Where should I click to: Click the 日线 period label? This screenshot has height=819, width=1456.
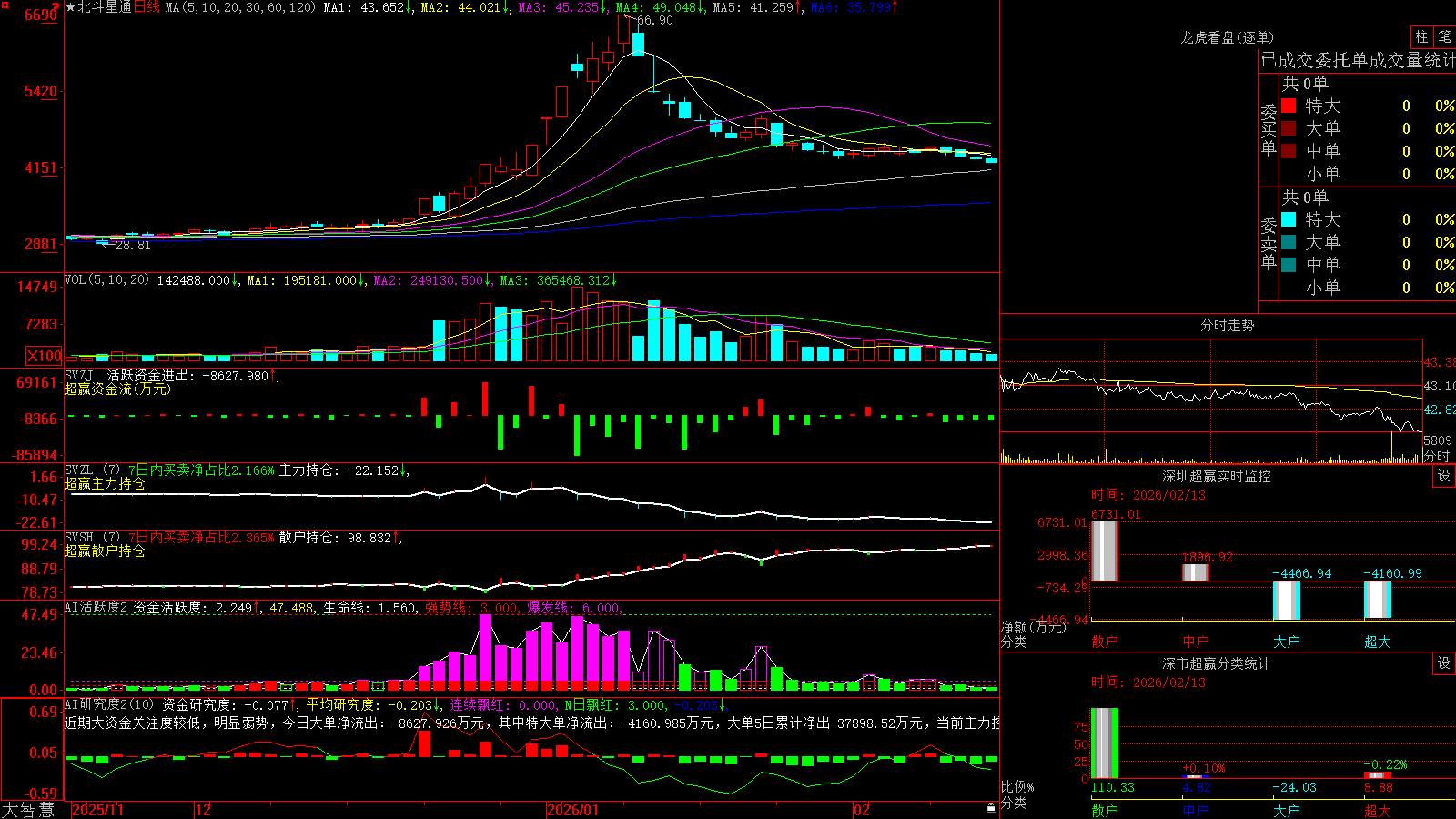tap(147, 7)
